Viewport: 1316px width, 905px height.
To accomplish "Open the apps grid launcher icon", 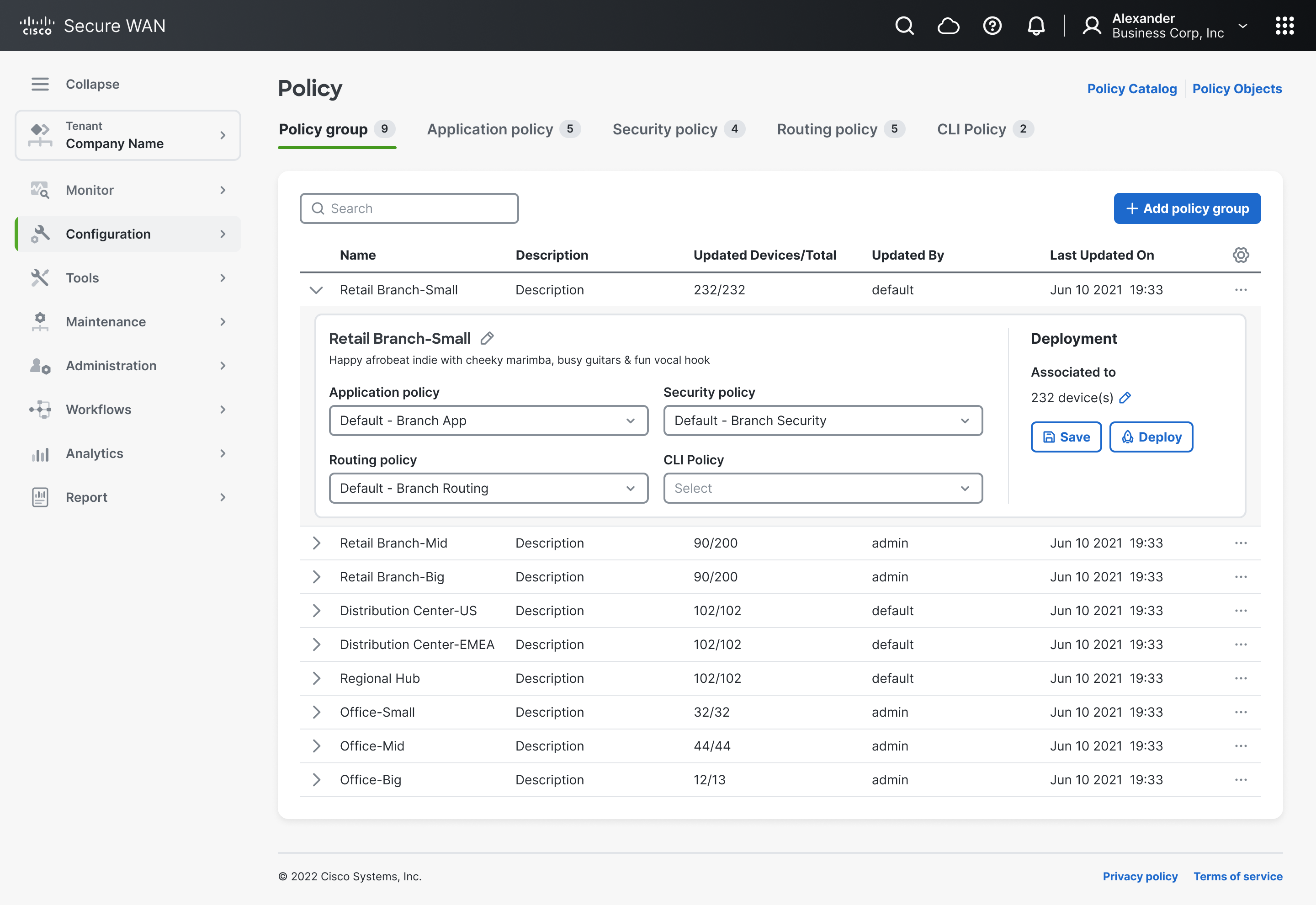I will [1284, 26].
